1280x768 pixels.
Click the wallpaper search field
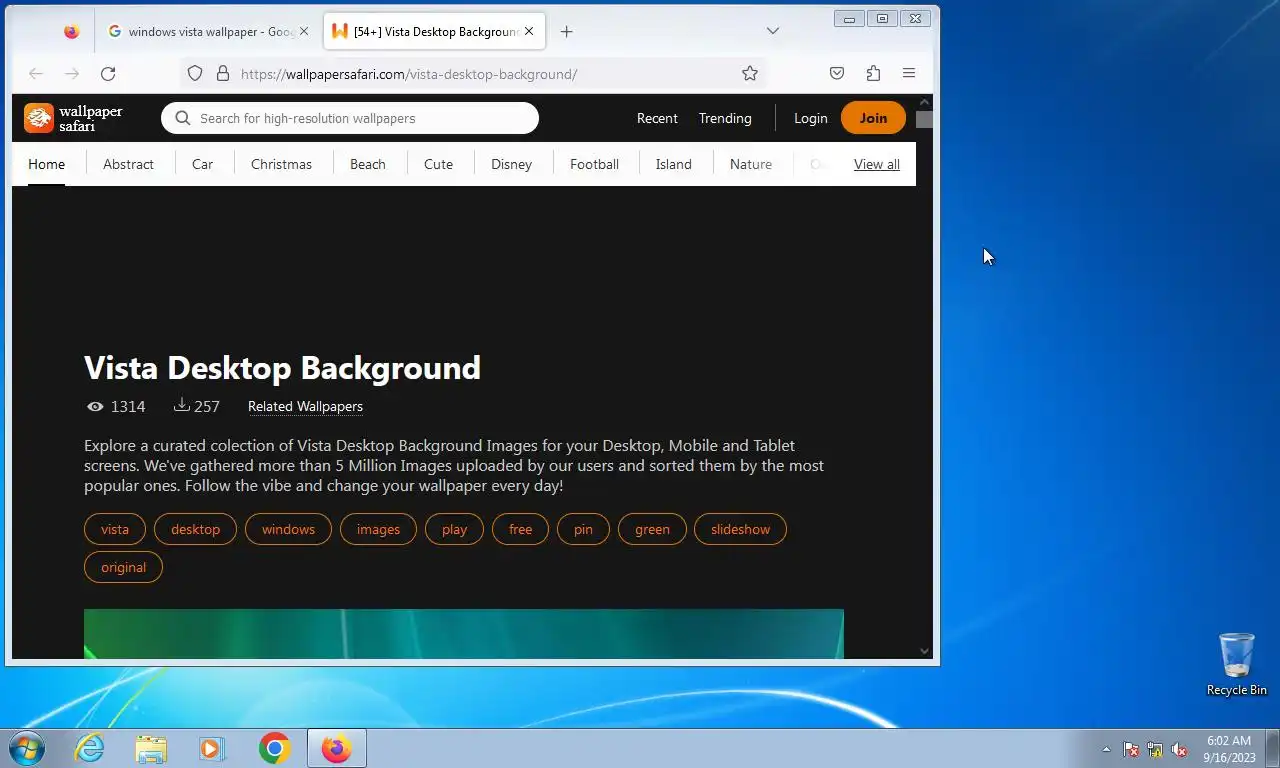point(350,118)
